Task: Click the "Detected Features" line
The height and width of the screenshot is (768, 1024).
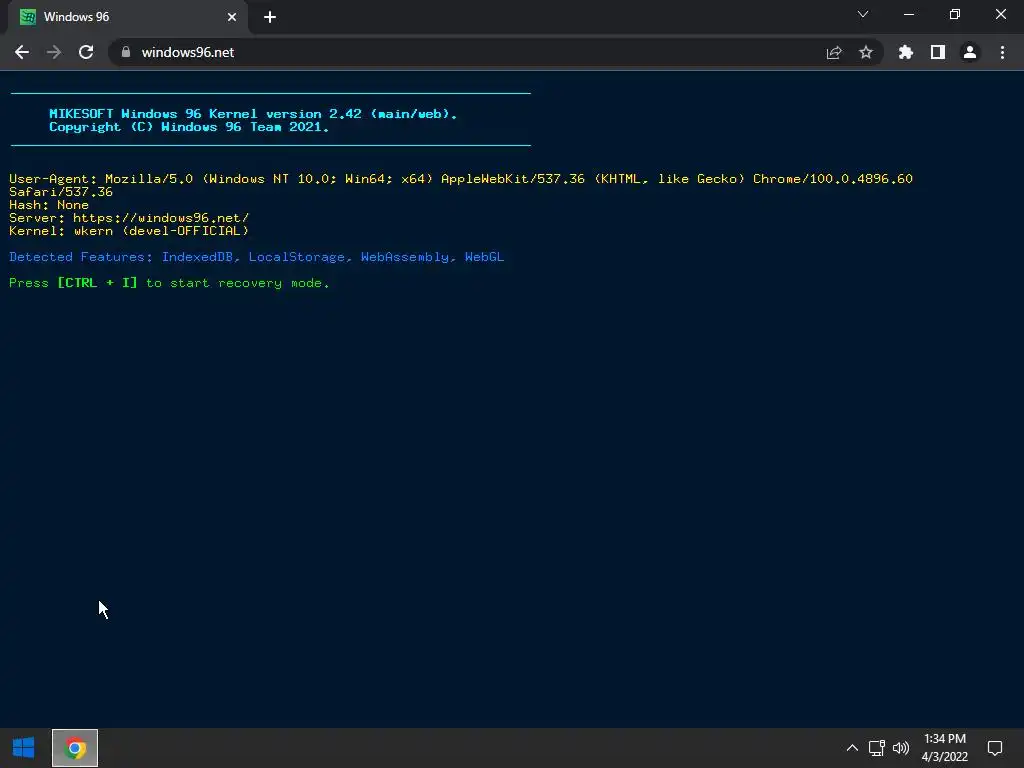Action: [x=257, y=257]
